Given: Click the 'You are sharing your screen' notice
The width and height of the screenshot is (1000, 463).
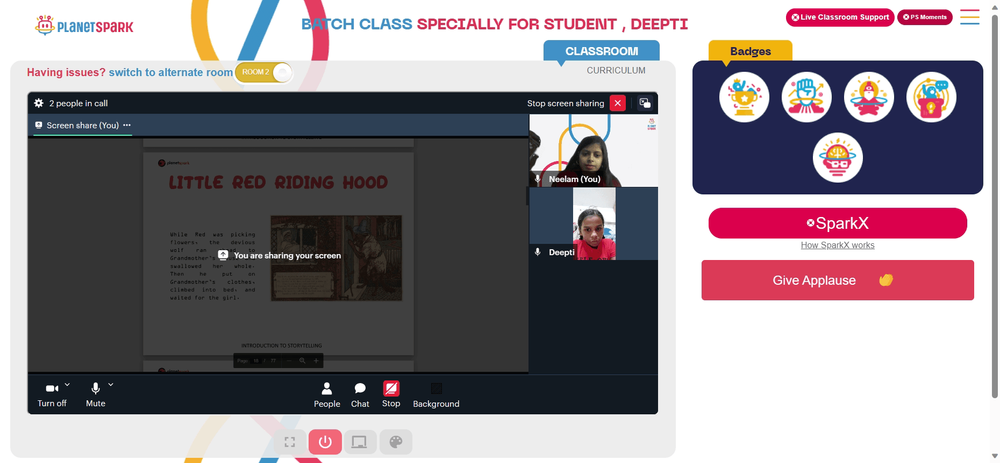Looking at the screenshot, I should point(279,255).
